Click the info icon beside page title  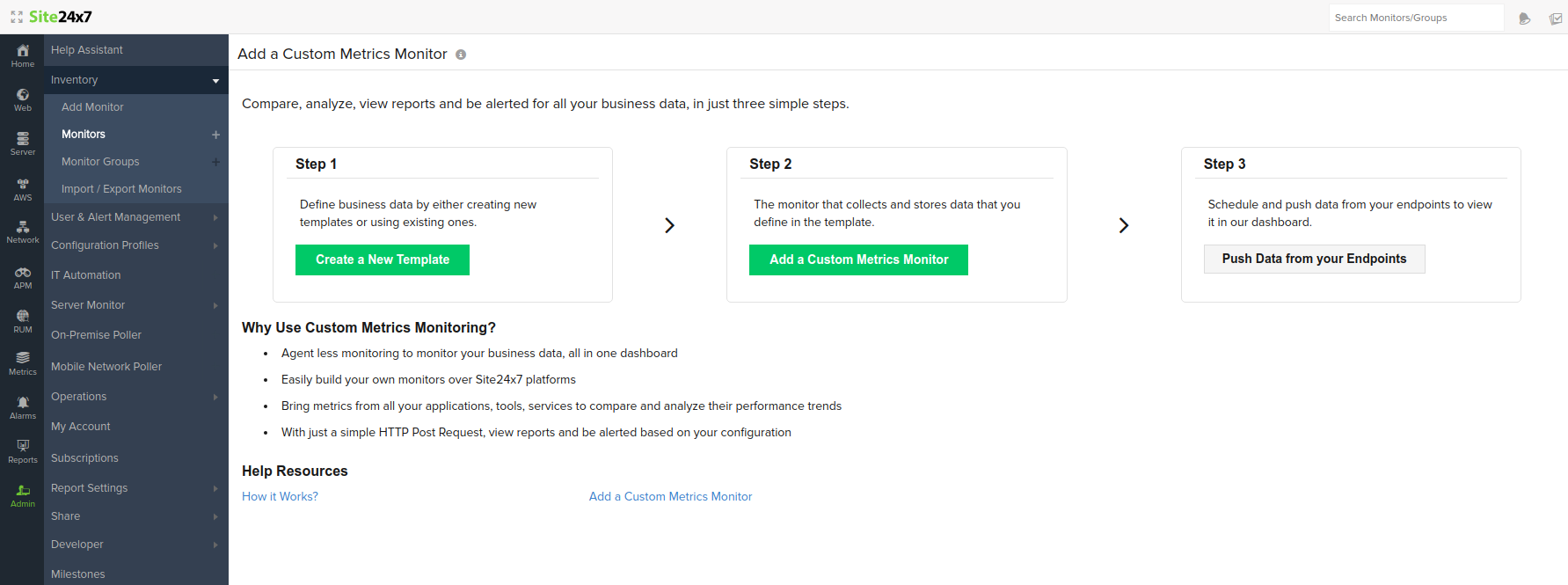point(461,55)
